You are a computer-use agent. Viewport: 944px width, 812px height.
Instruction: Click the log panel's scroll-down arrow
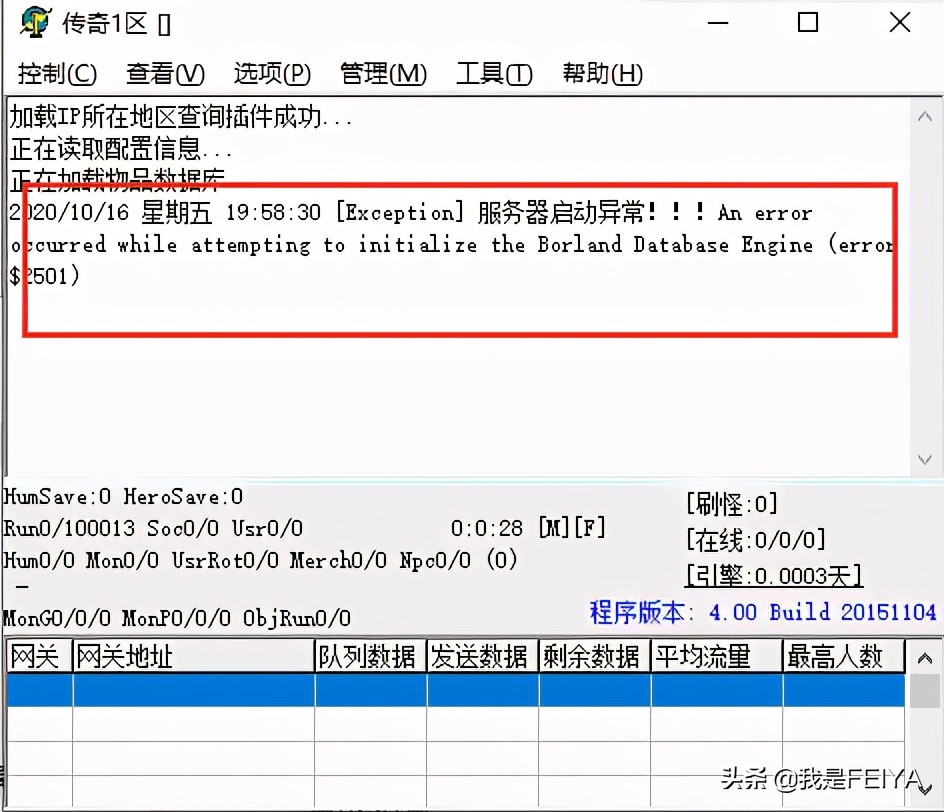click(x=924, y=460)
